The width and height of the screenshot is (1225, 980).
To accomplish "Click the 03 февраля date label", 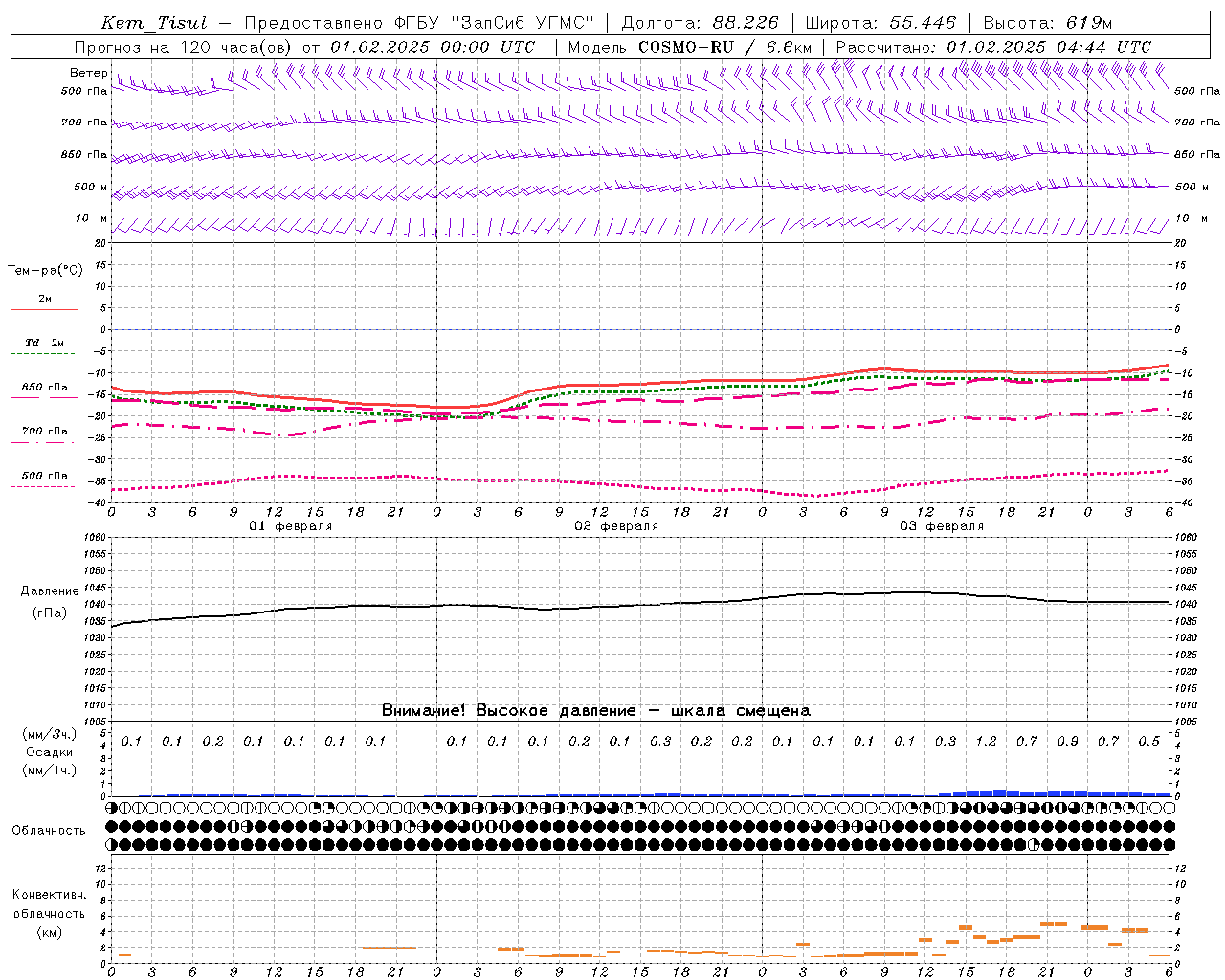I will click(x=941, y=526).
